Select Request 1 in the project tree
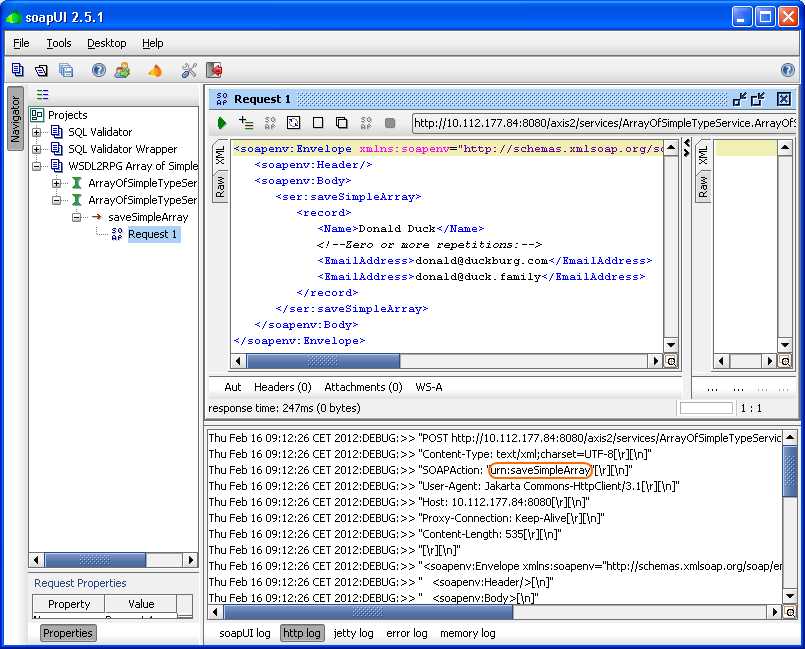Viewport: 805px width, 649px height. point(152,234)
